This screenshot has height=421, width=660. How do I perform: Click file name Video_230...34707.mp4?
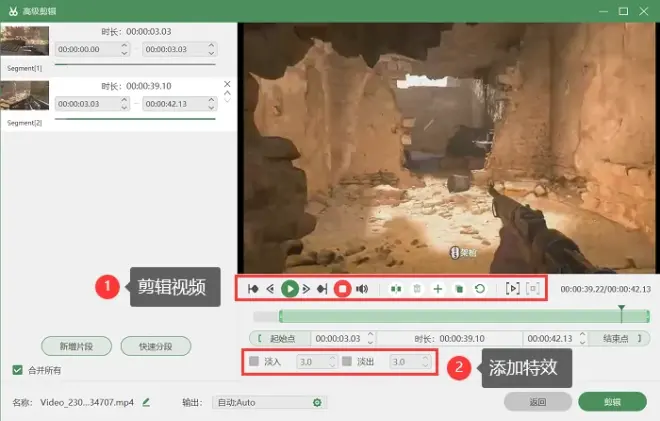(x=87, y=402)
